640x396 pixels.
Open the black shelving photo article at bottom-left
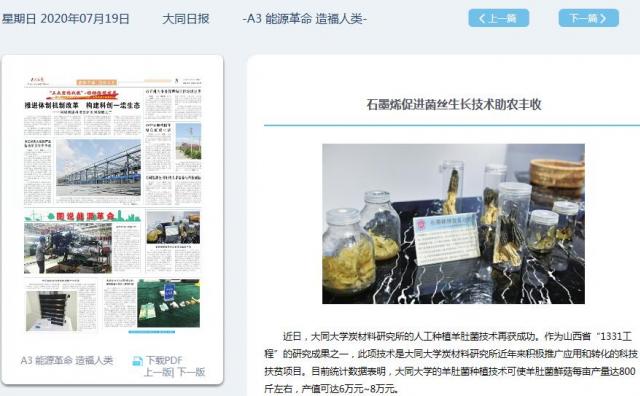[x=51, y=310]
